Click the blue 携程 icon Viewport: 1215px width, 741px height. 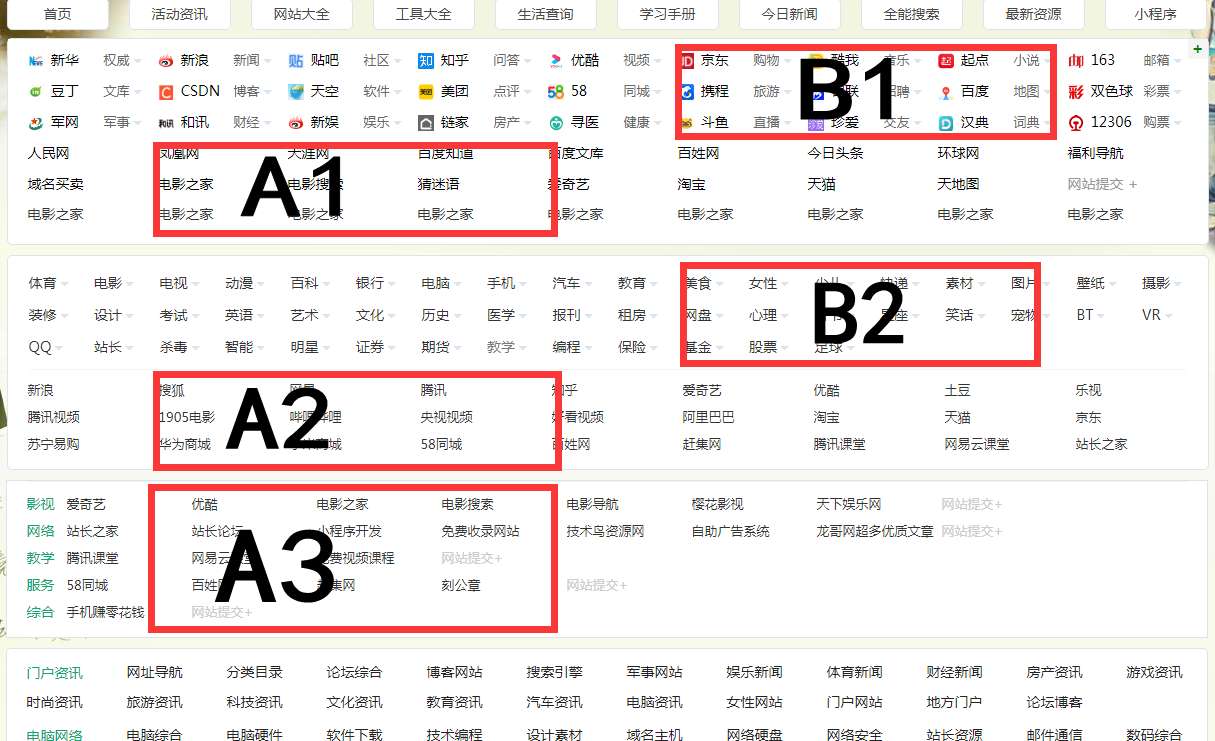(x=687, y=92)
